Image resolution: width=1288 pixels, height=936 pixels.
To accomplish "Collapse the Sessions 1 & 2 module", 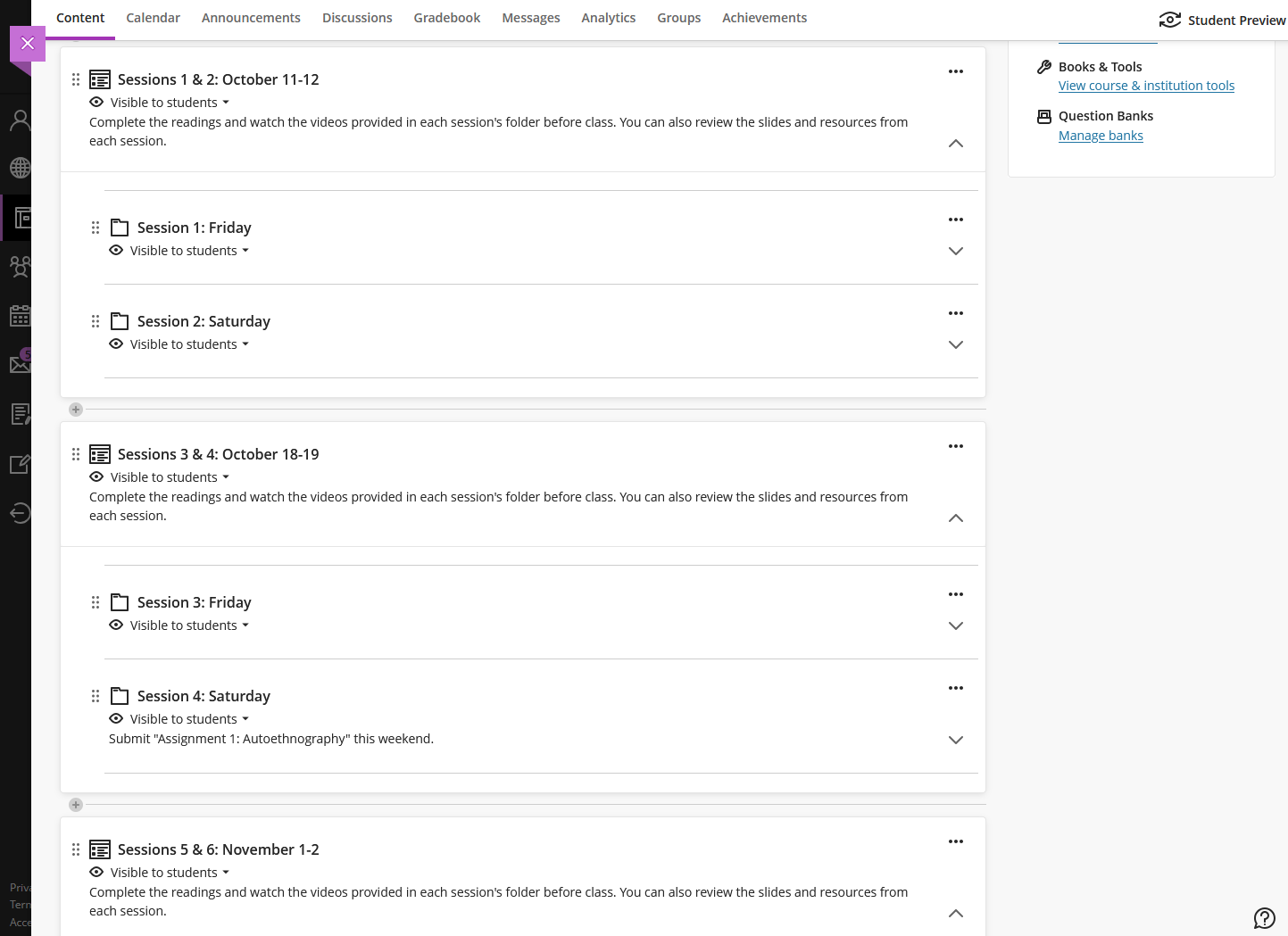I will 955,144.
